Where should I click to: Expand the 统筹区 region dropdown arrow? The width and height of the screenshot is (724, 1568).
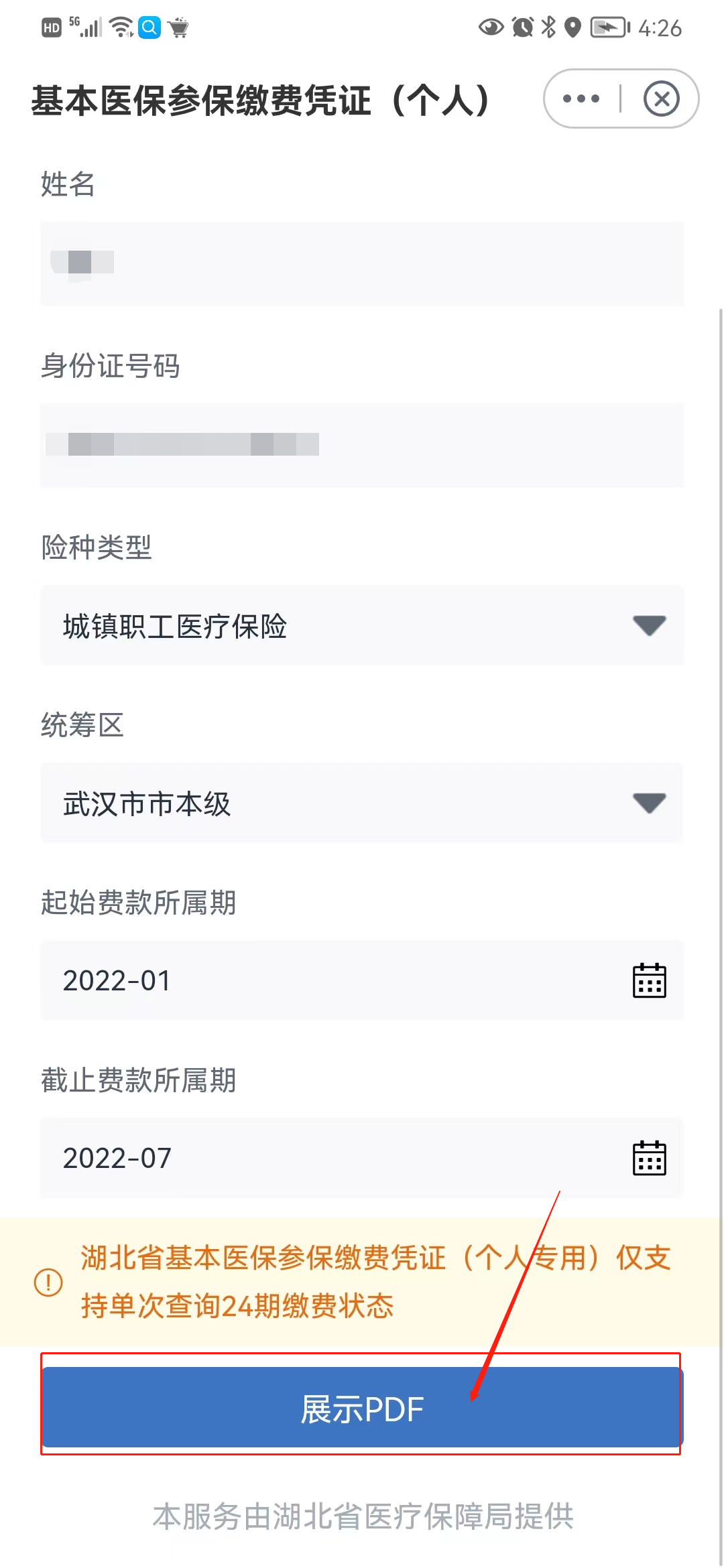tap(649, 803)
